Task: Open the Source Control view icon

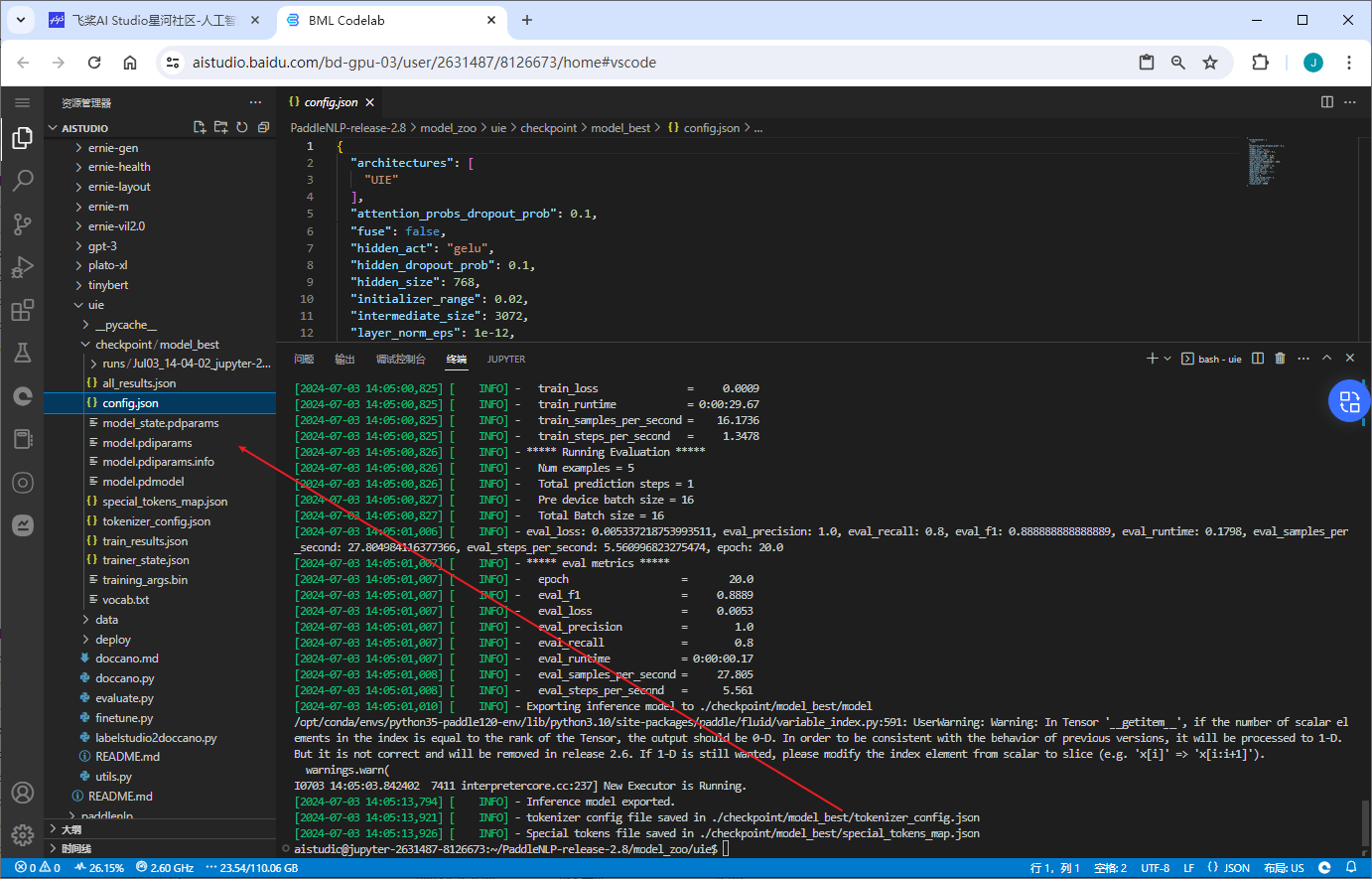Action: point(22,224)
